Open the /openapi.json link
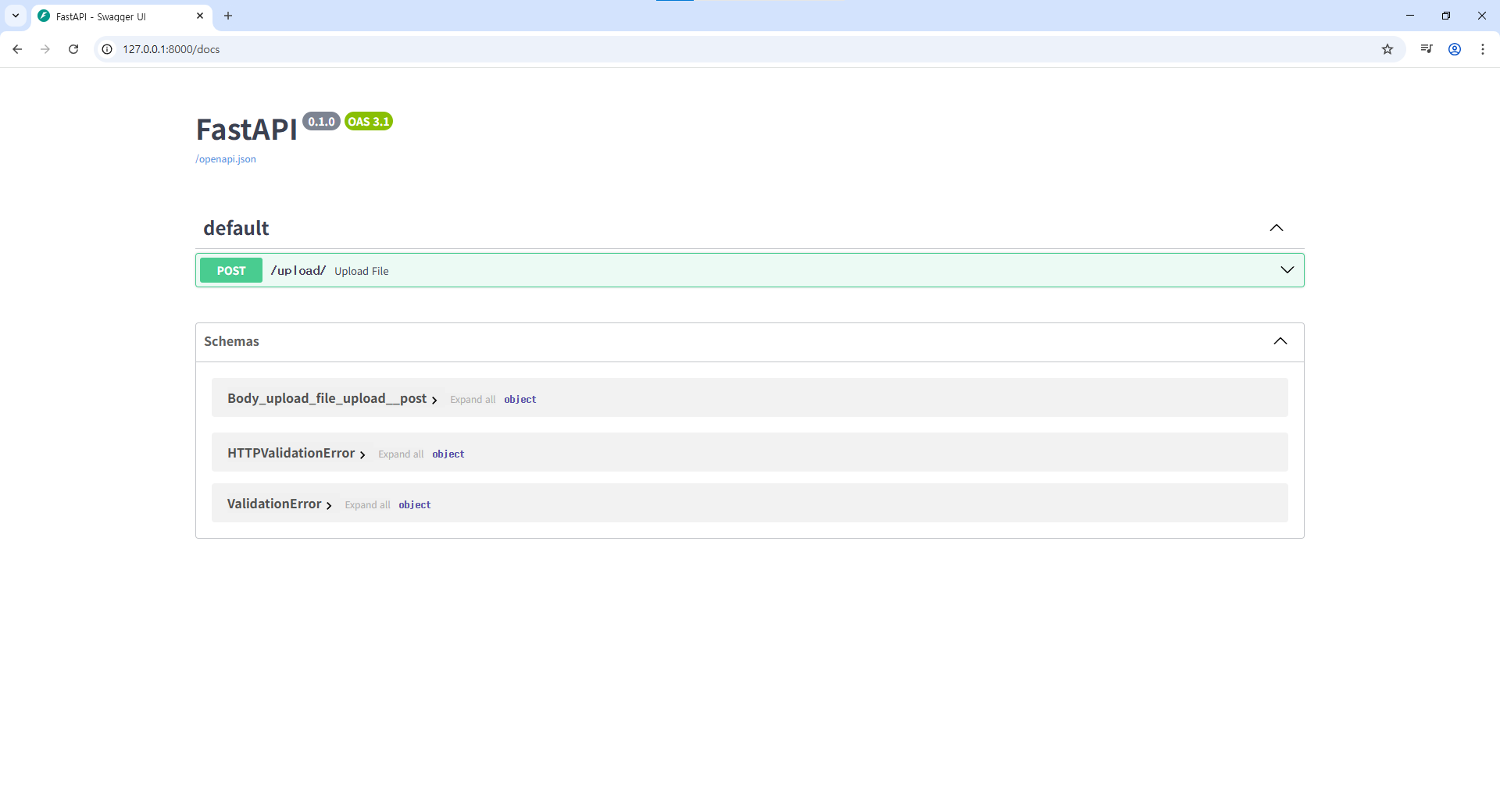 coord(226,159)
